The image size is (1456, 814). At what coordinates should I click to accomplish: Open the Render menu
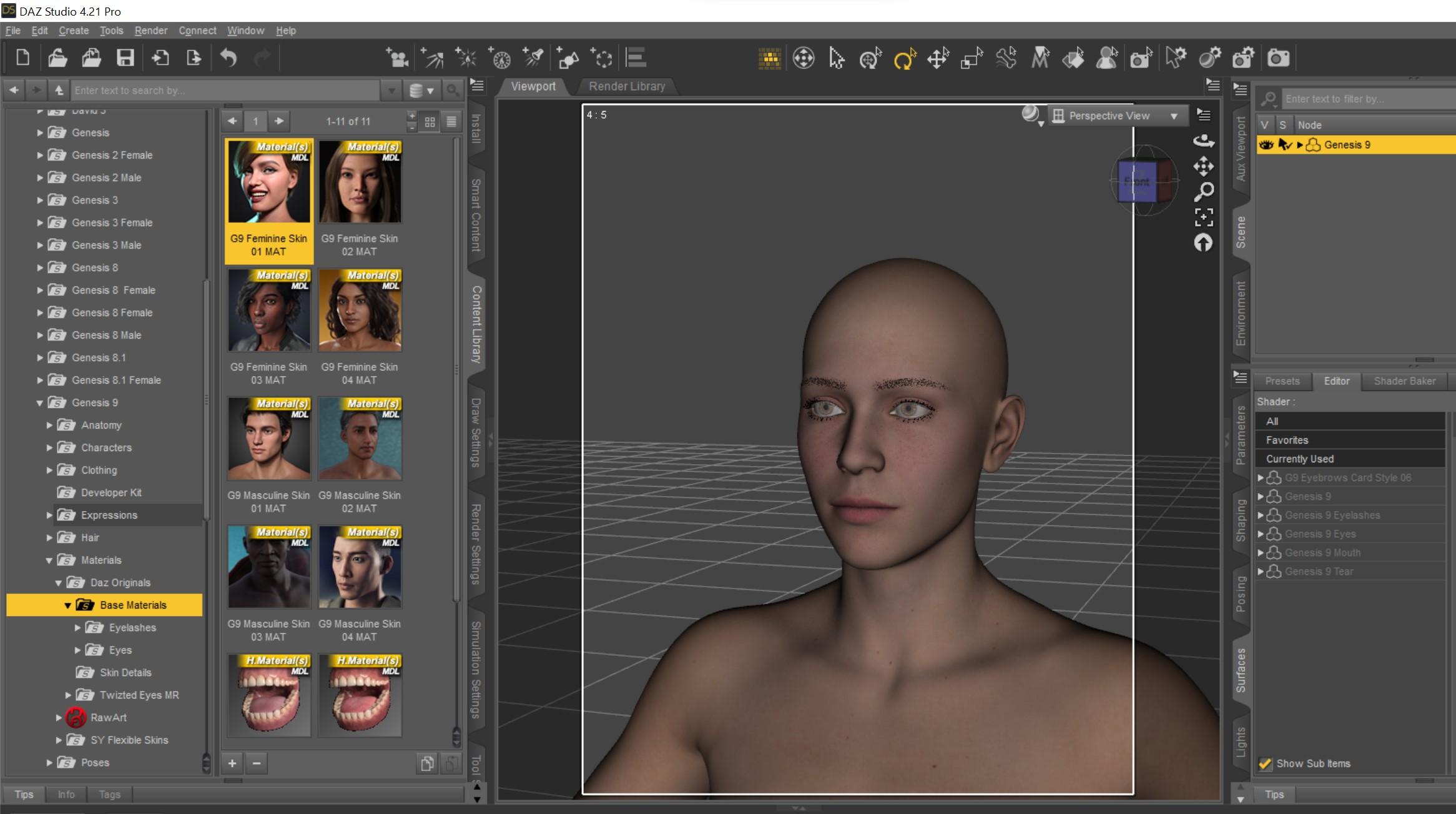tap(150, 31)
